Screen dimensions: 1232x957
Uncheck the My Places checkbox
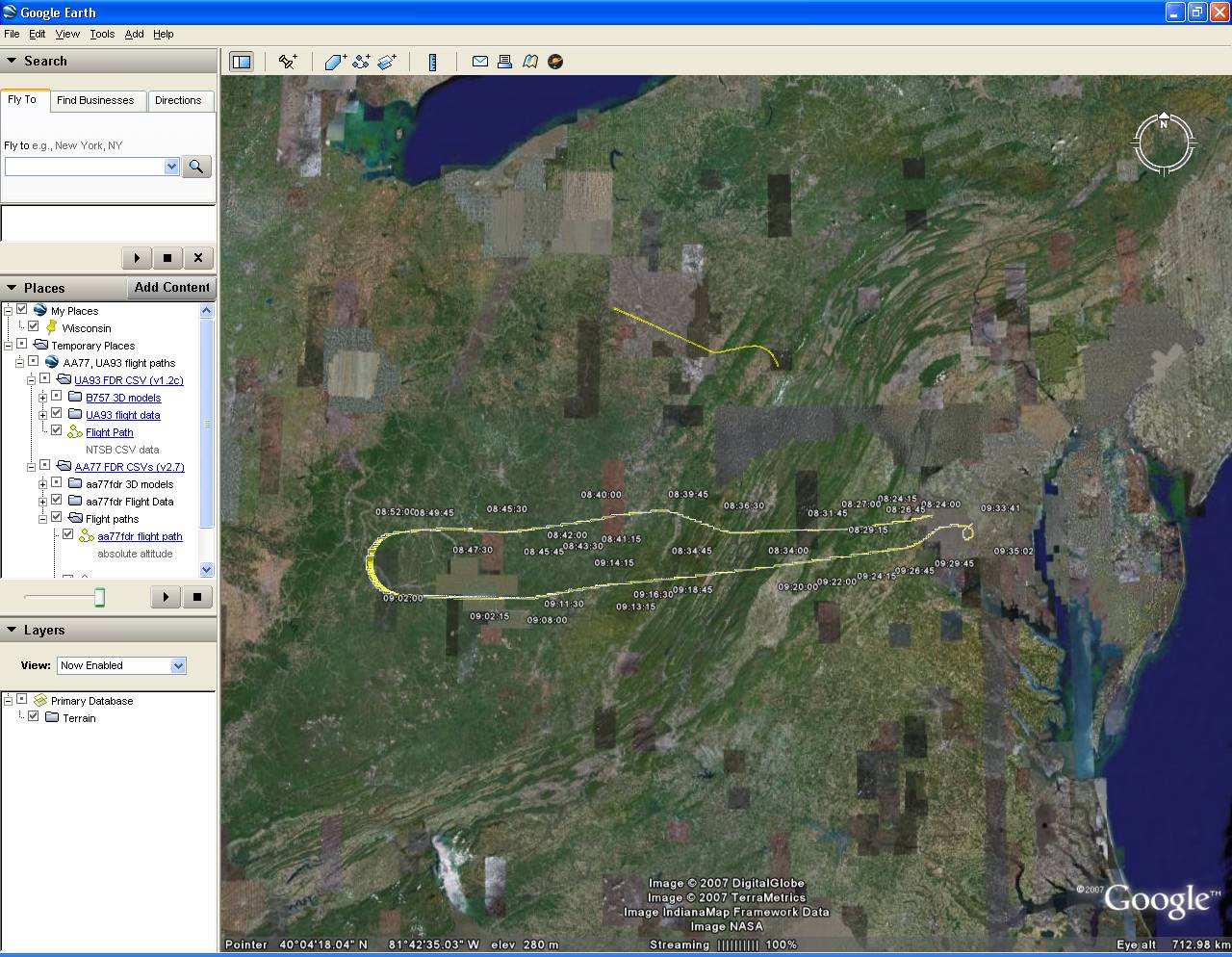22,310
